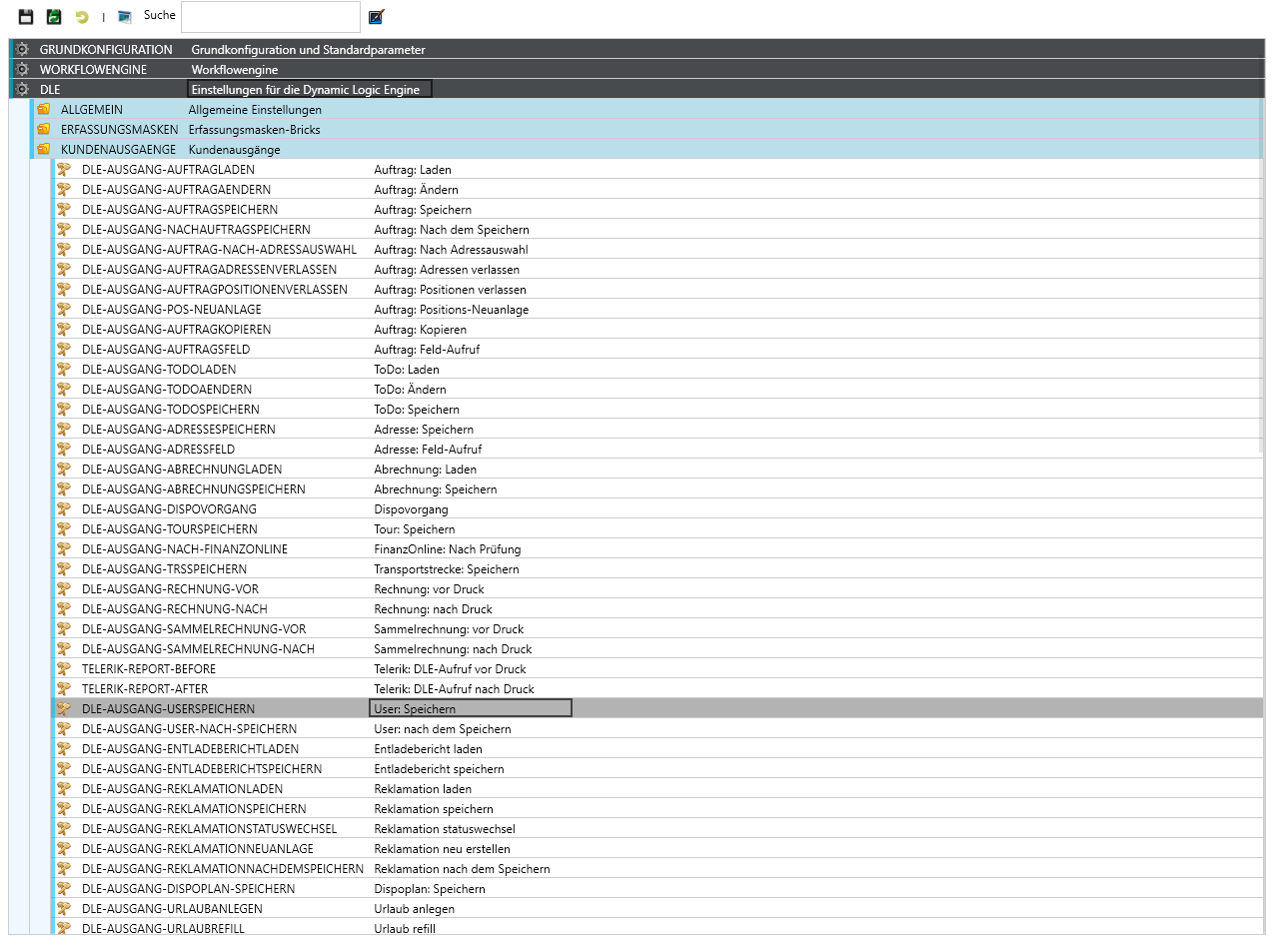Click the gear icon beside WORKFLOWENGINE
Viewport: 1274px width, 952px height.
(22, 69)
